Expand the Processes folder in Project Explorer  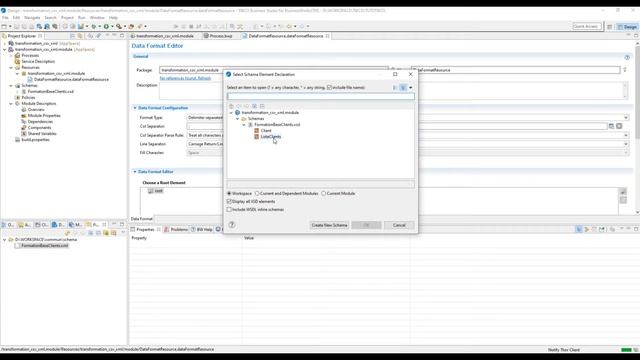(x=11, y=55)
